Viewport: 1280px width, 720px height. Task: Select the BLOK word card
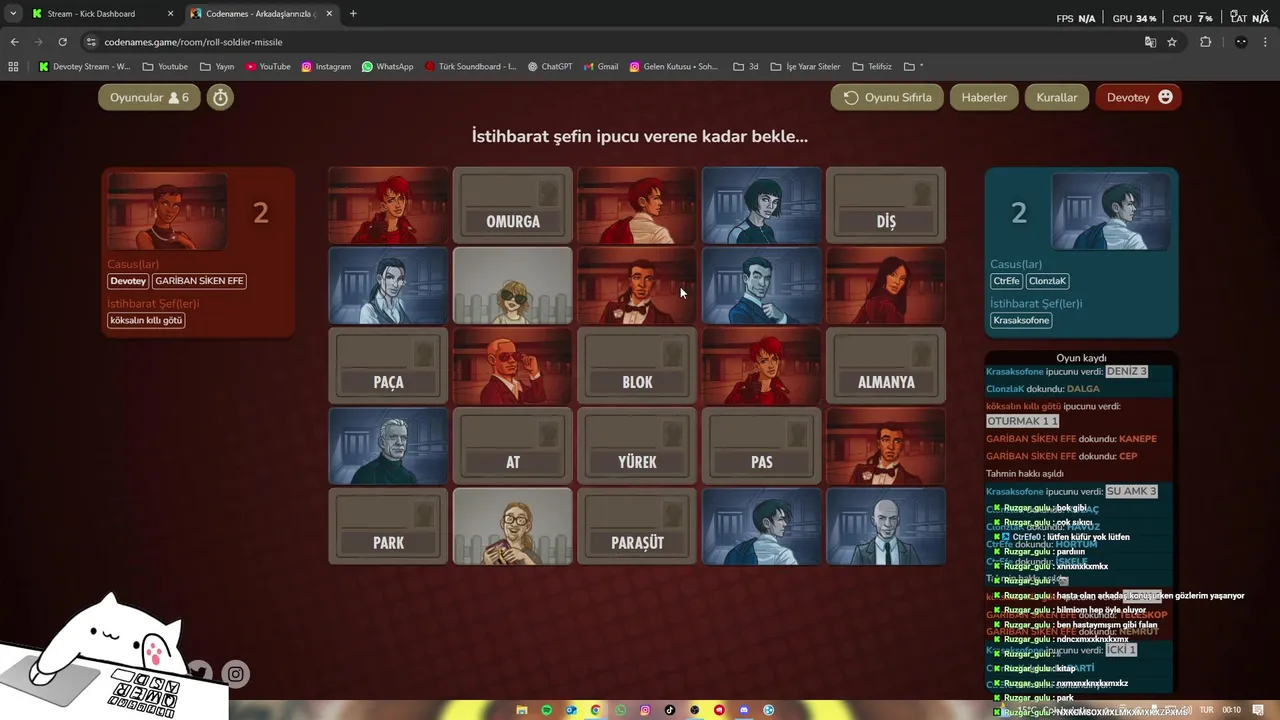(637, 366)
